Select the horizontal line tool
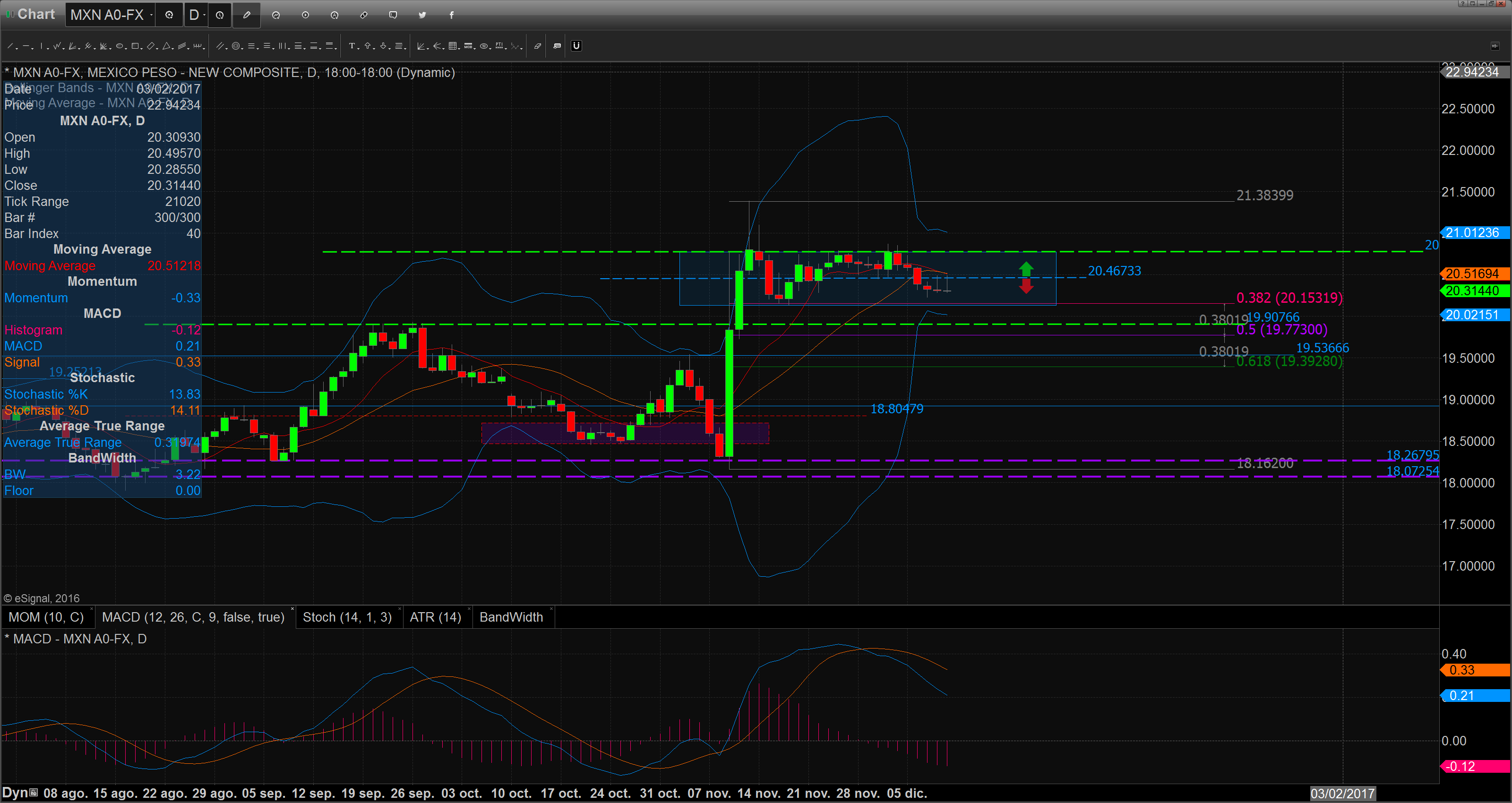Image resolution: width=1512 pixels, height=803 pixels. click(26, 46)
